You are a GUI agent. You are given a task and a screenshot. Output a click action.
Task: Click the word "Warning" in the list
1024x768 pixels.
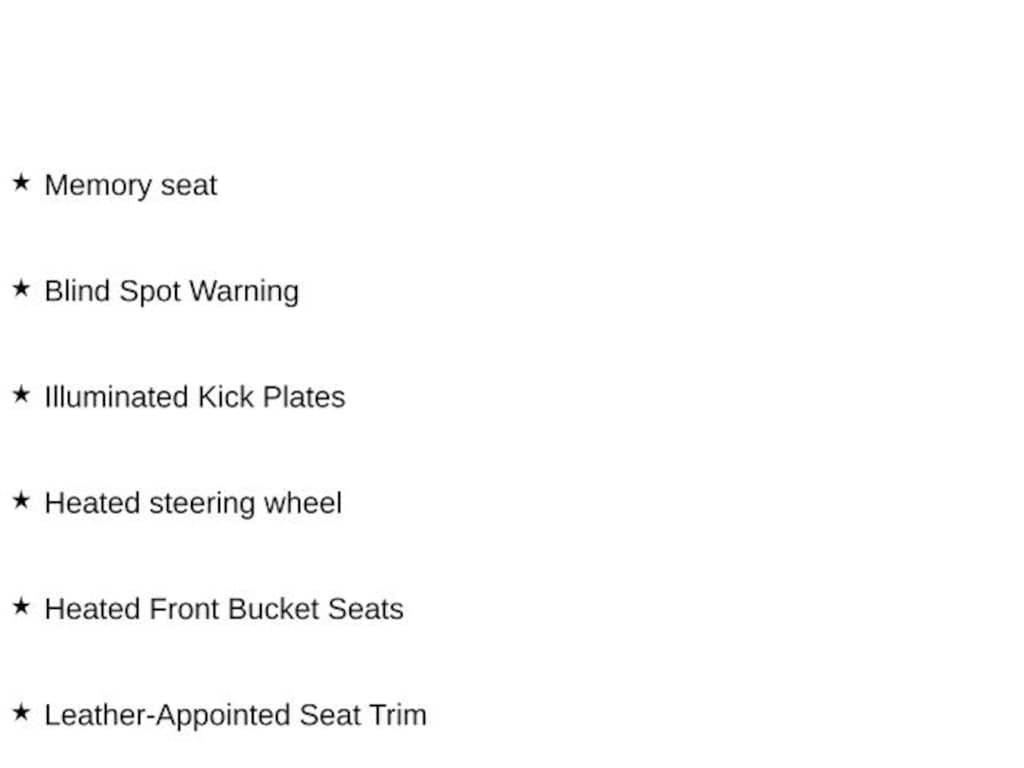coord(244,291)
